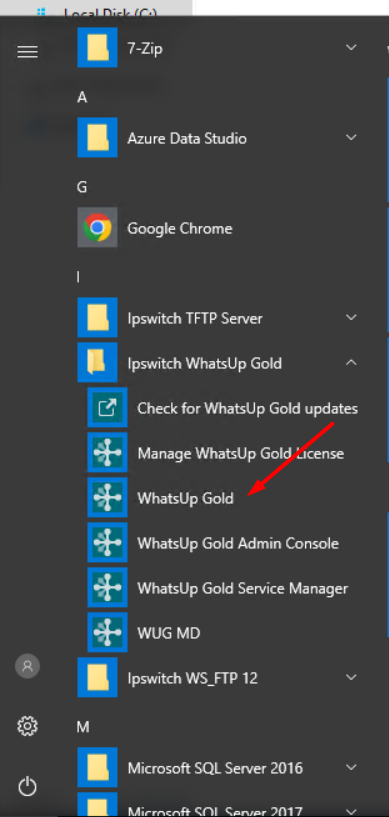Click the Ipswitch WhatsUp Gold label
389x817 pixels.
[x=205, y=363]
